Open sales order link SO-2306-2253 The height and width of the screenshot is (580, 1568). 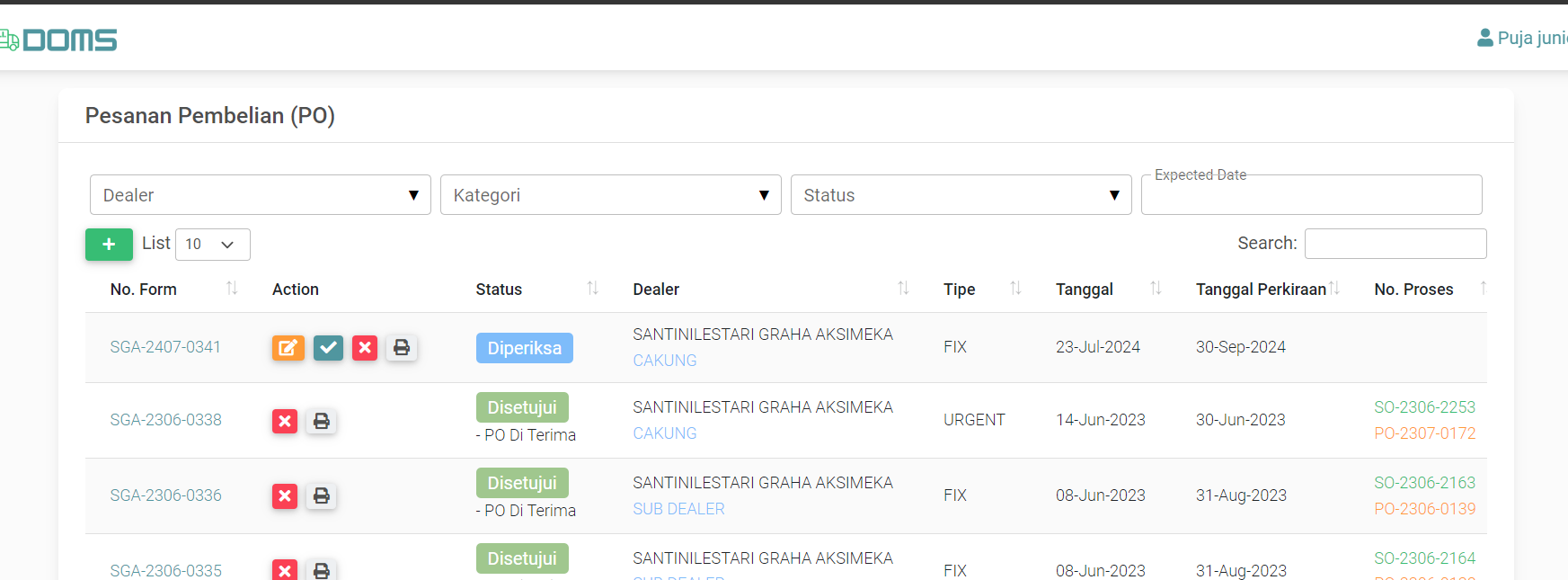click(x=1424, y=407)
